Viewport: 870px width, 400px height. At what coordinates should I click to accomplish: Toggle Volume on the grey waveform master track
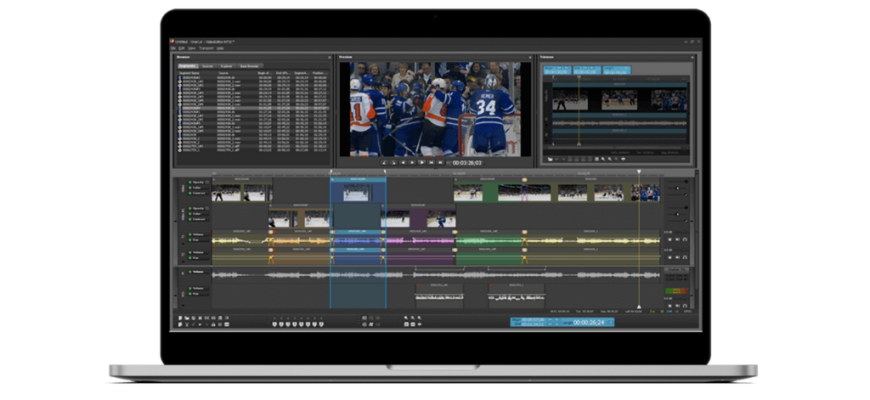click(x=197, y=272)
